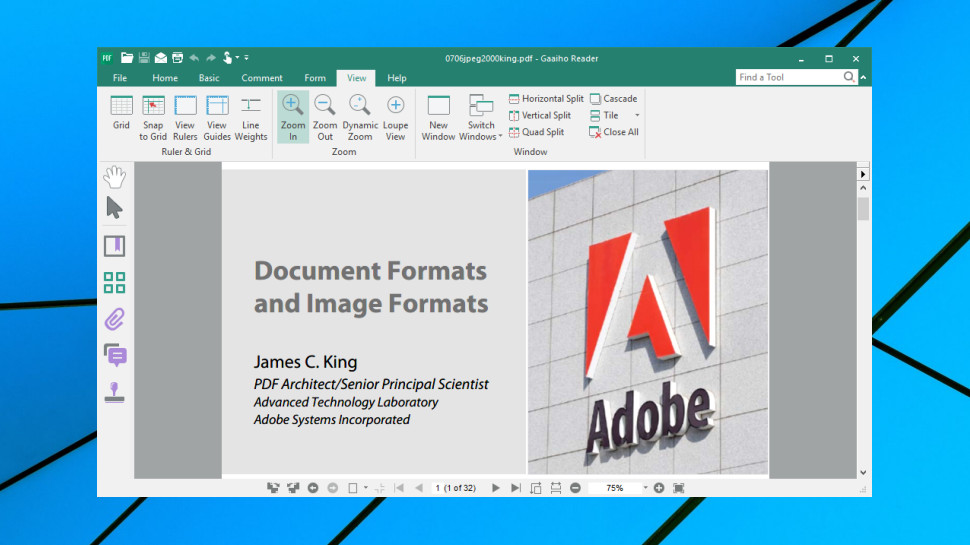Viewport: 970px width, 545px height.
Task: Toggle Line Weights view
Action: point(251,118)
